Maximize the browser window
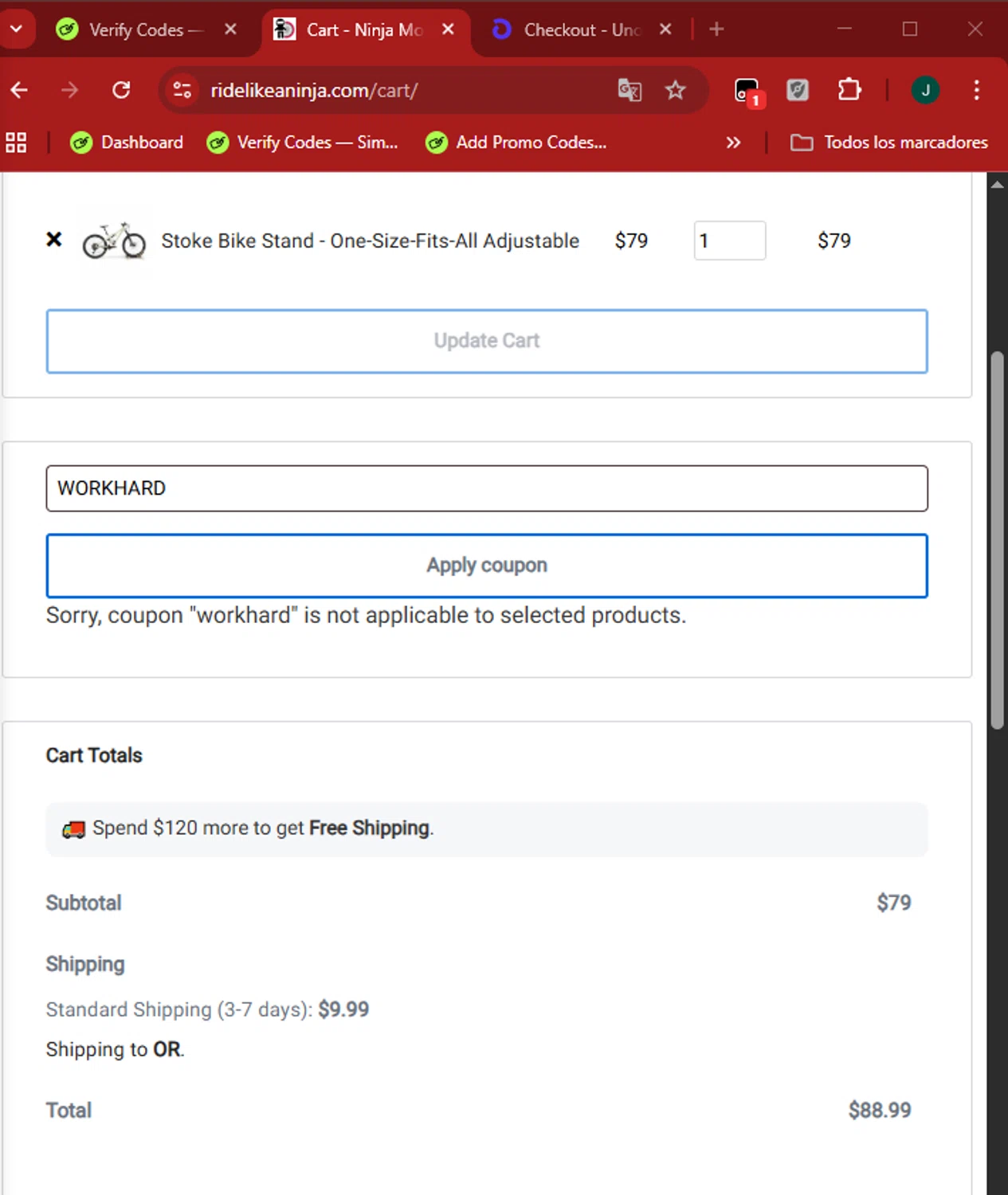The image size is (1008, 1195). (x=910, y=29)
